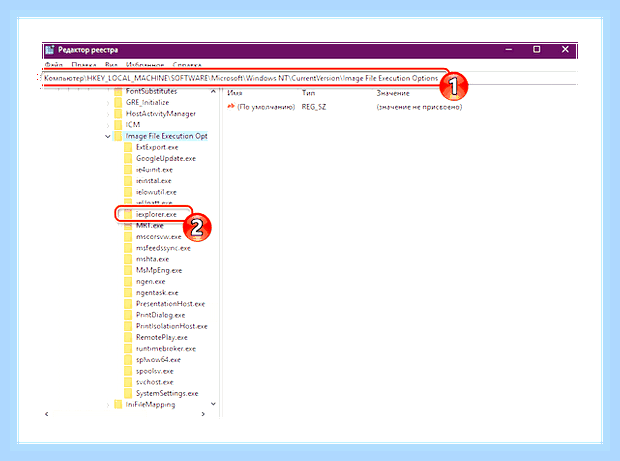Click the REG_SZ type cell
620x461 pixels.
coord(314,107)
